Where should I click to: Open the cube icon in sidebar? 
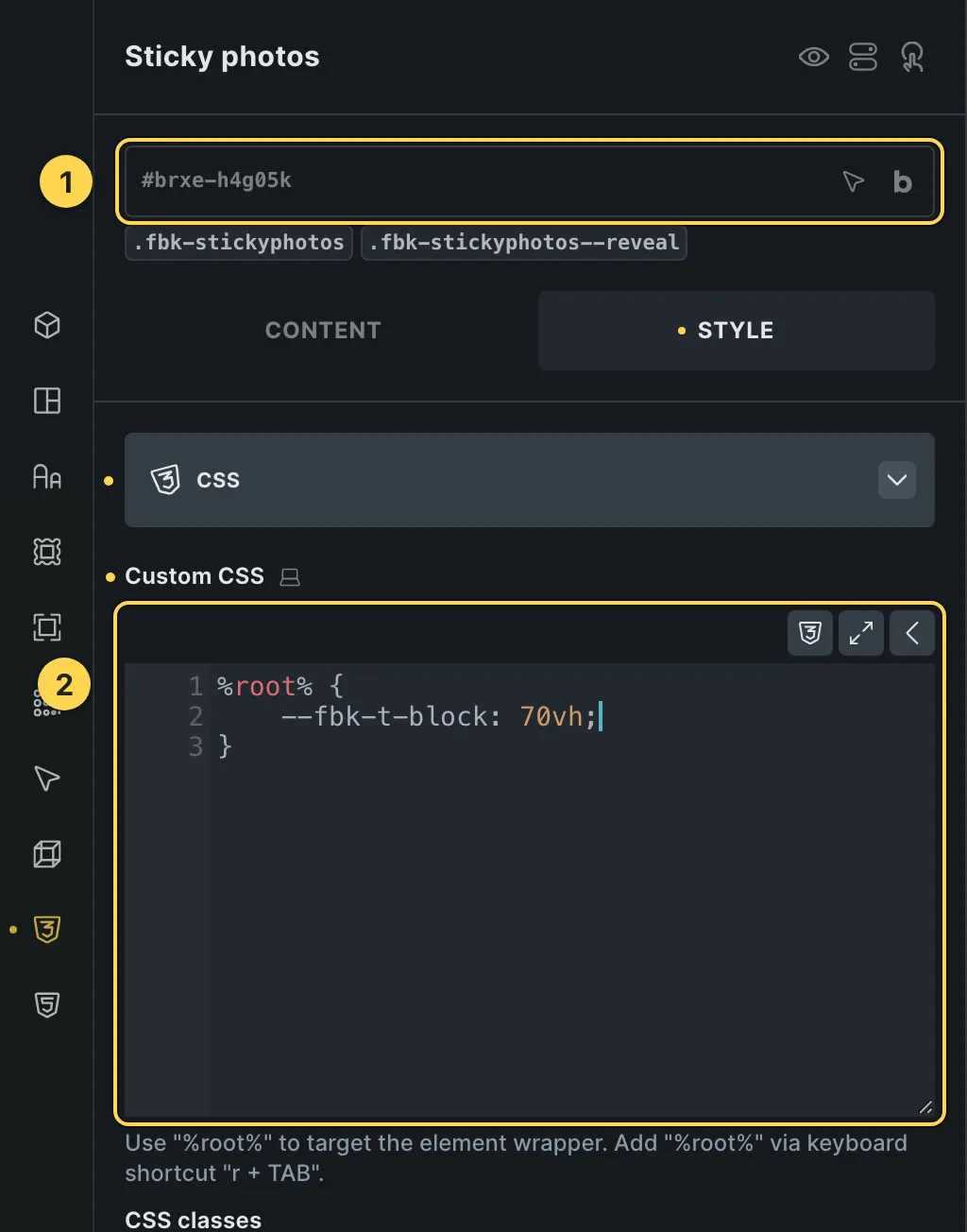47,325
